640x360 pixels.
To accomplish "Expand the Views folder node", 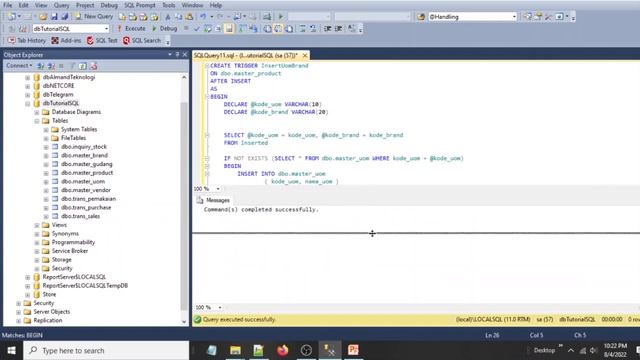I will [37, 225].
